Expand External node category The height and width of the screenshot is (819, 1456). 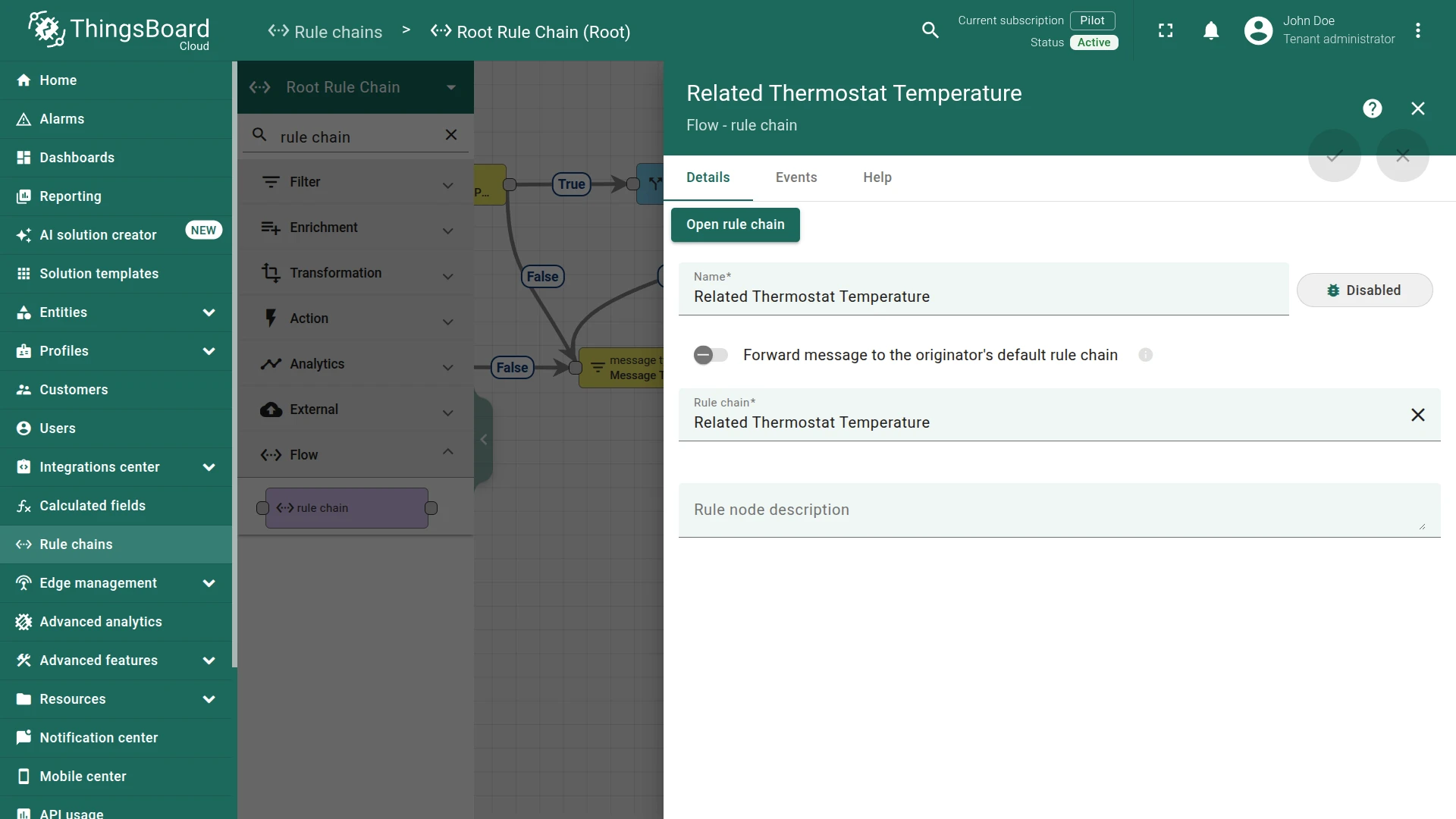point(356,409)
